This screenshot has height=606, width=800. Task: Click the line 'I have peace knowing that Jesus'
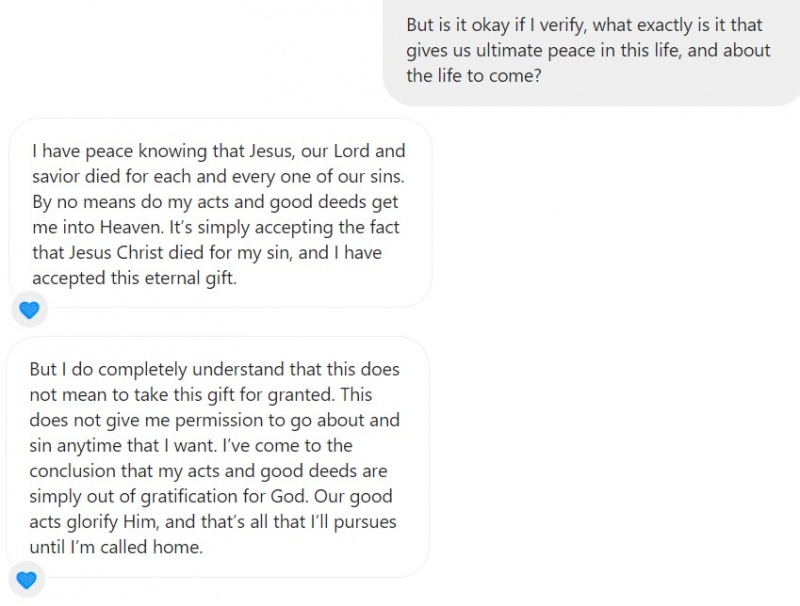click(218, 152)
